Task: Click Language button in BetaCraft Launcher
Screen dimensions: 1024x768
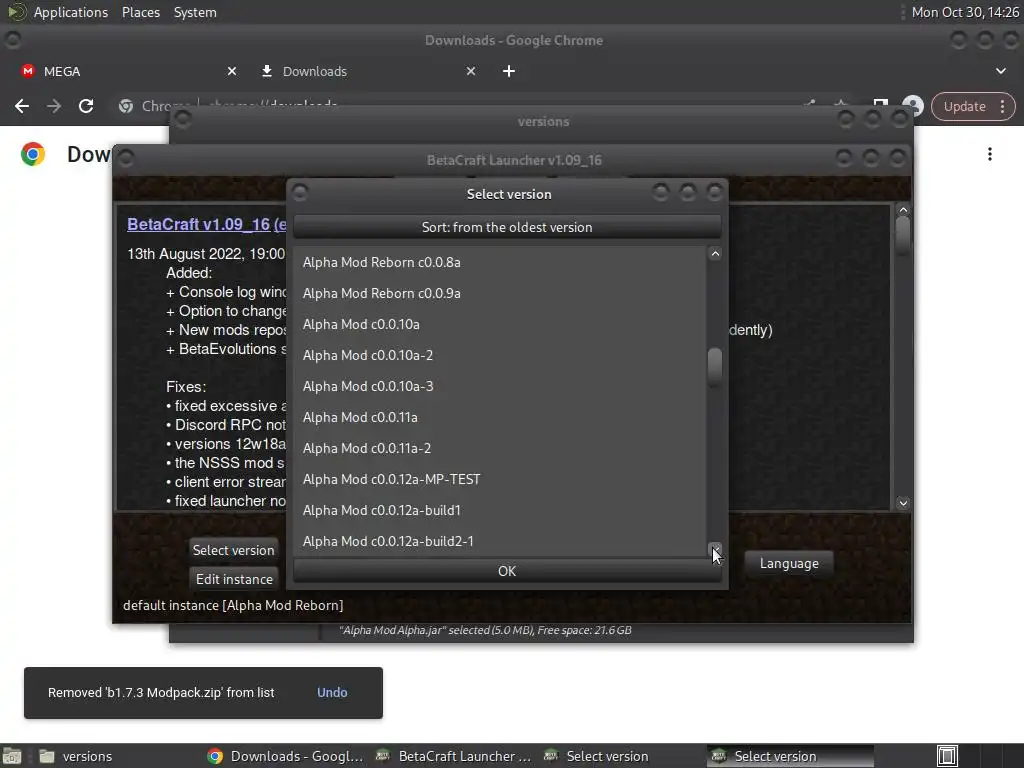Action: tap(789, 563)
